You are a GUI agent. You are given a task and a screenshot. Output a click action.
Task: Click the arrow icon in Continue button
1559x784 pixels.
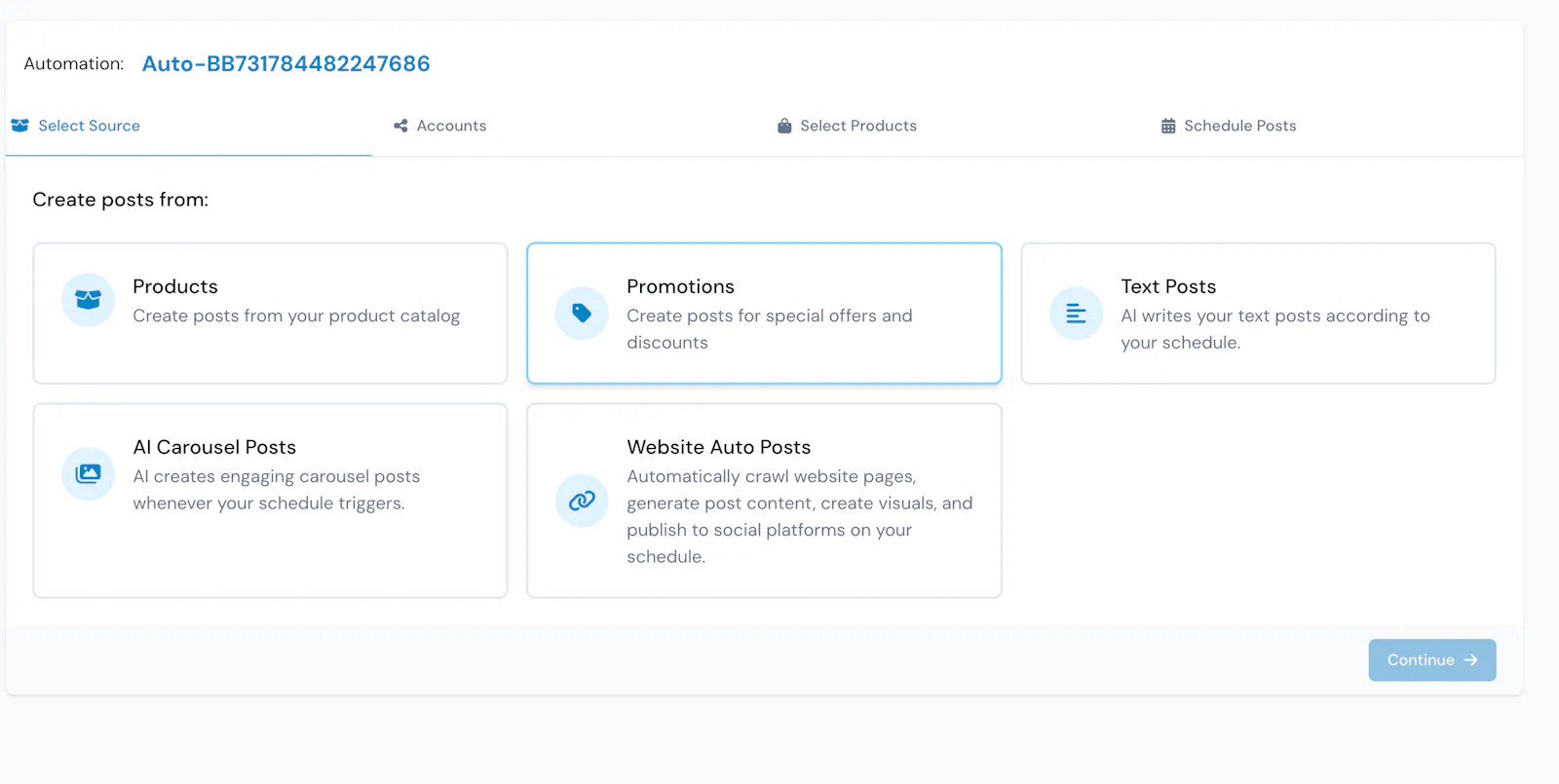click(1470, 660)
